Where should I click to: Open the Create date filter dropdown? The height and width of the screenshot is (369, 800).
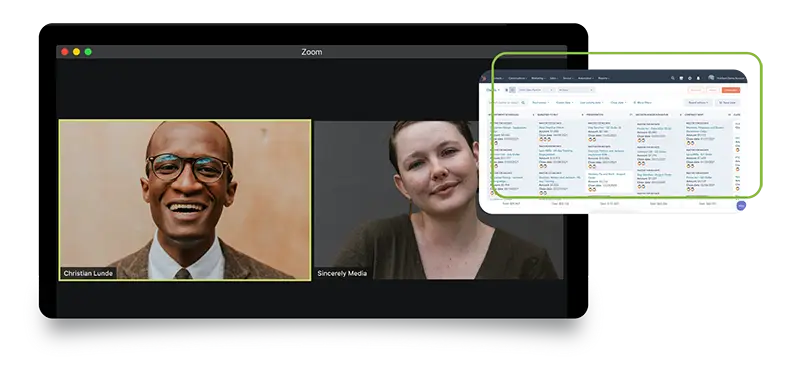(x=565, y=103)
